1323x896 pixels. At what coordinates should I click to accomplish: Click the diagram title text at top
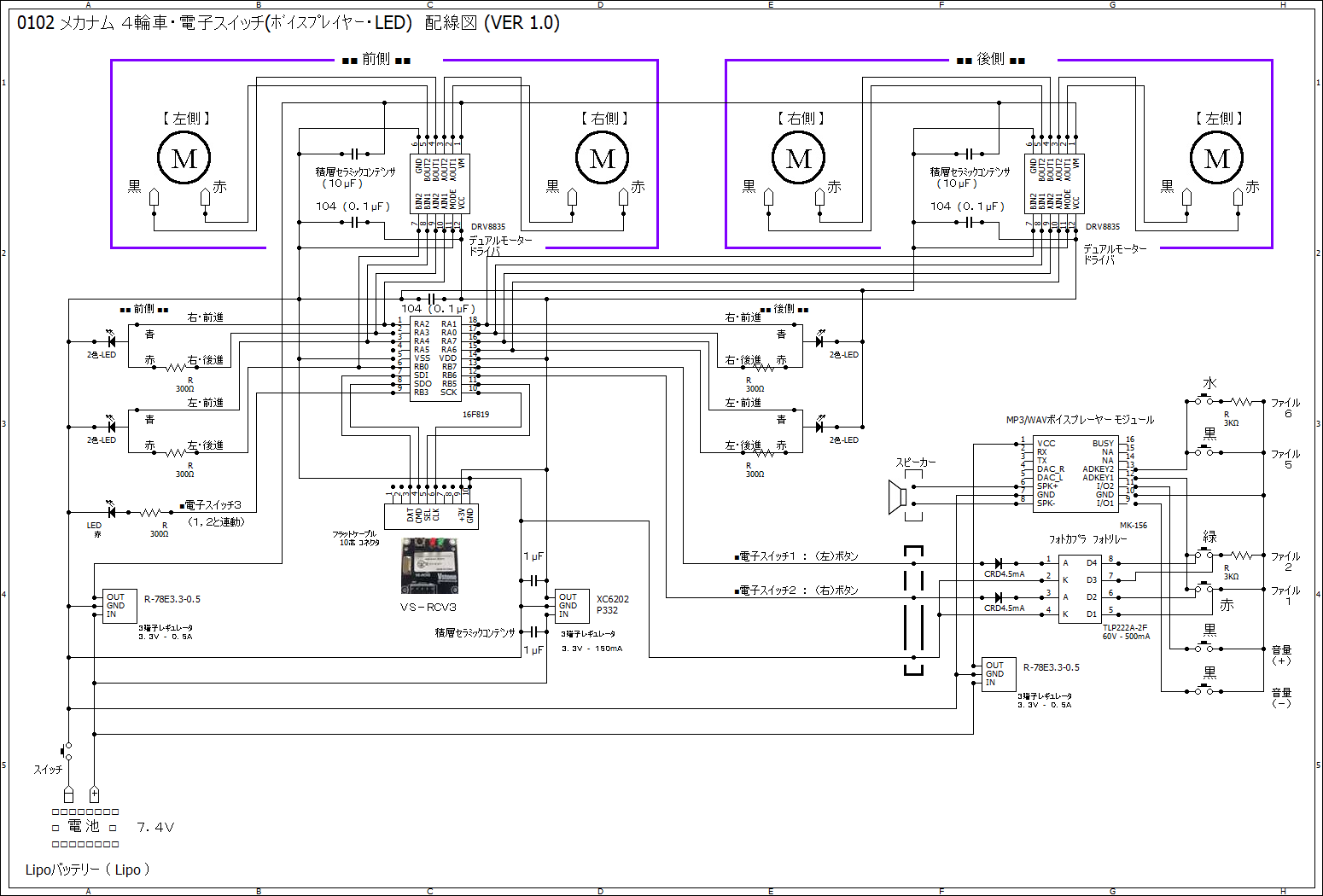coord(288,23)
